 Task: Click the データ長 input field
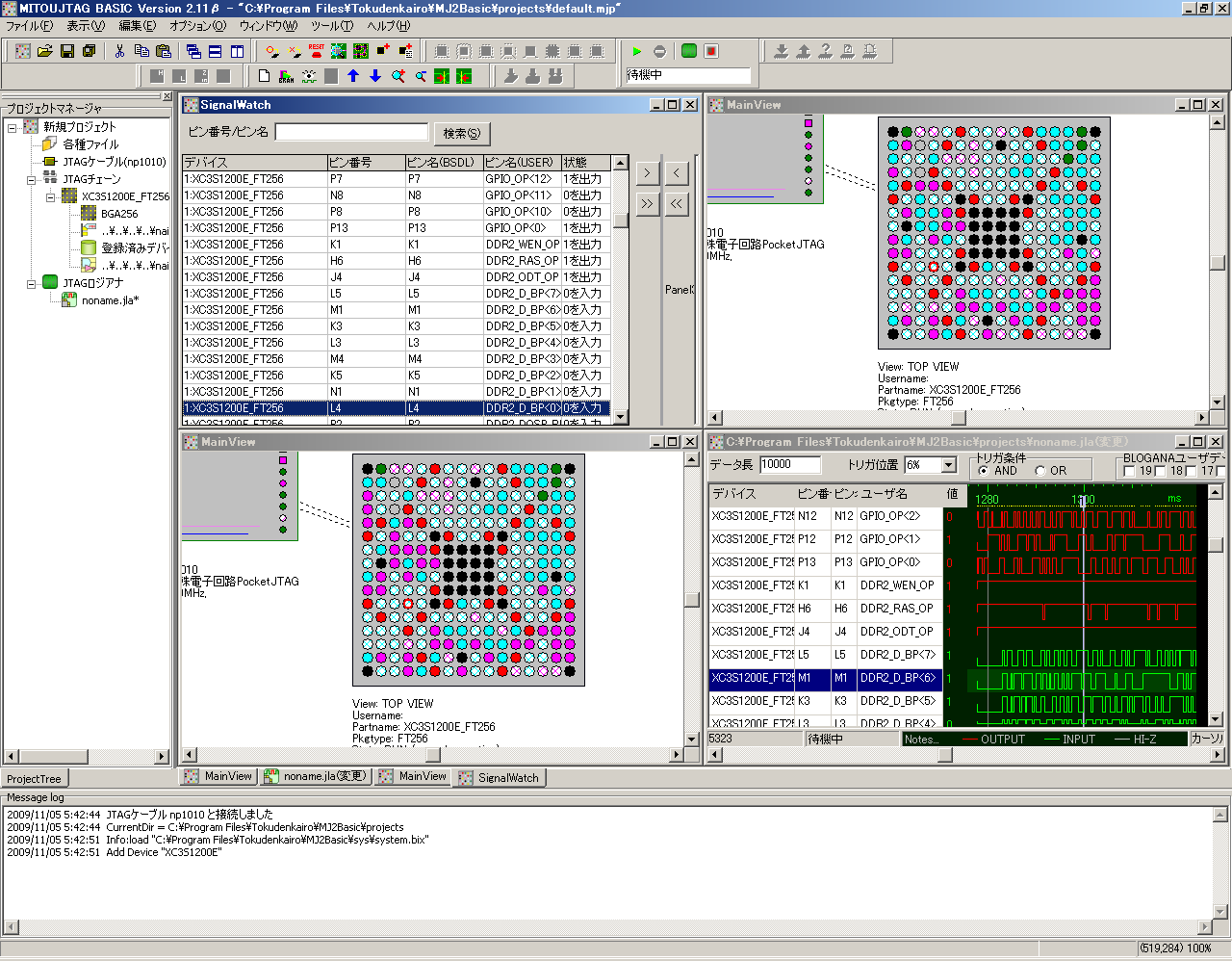(x=789, y=464)
